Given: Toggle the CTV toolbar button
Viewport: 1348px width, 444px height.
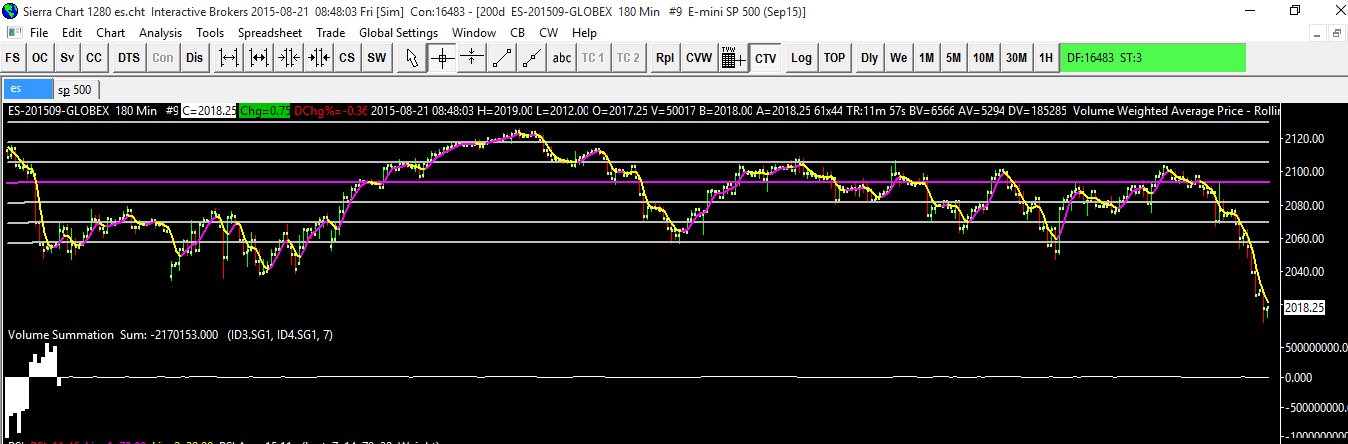Looking at the screenshot, I should (x=766, y=58).
